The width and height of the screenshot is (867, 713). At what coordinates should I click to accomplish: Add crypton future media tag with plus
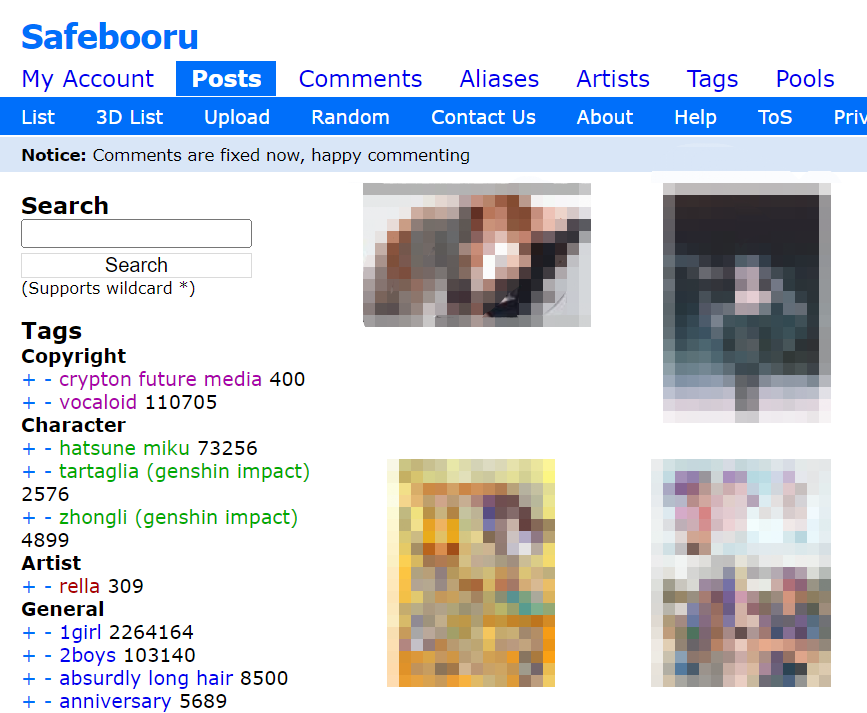29,379
